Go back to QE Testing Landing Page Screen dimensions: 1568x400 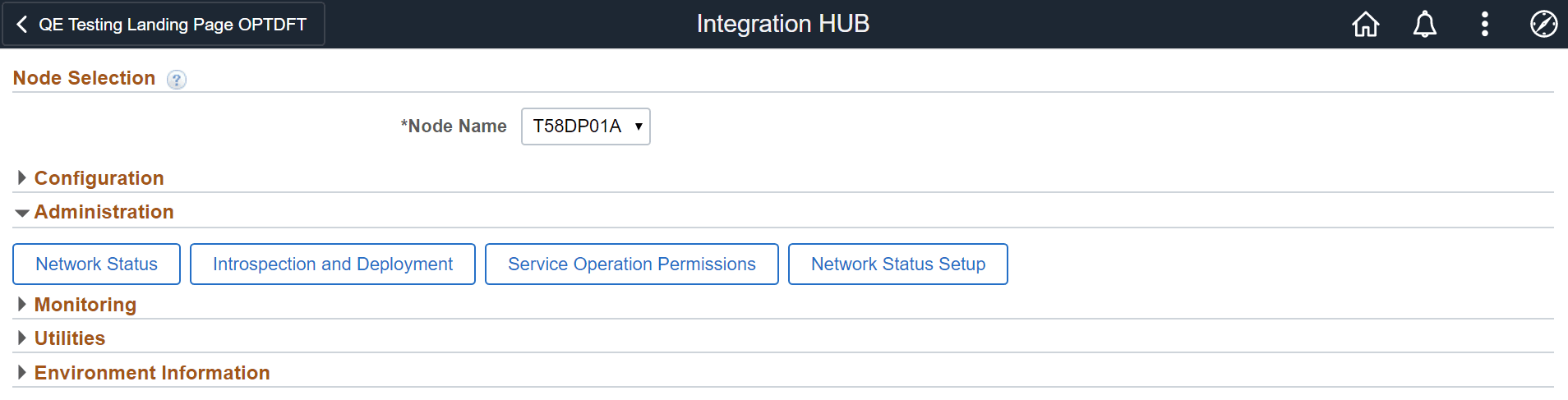coord(164,25)
